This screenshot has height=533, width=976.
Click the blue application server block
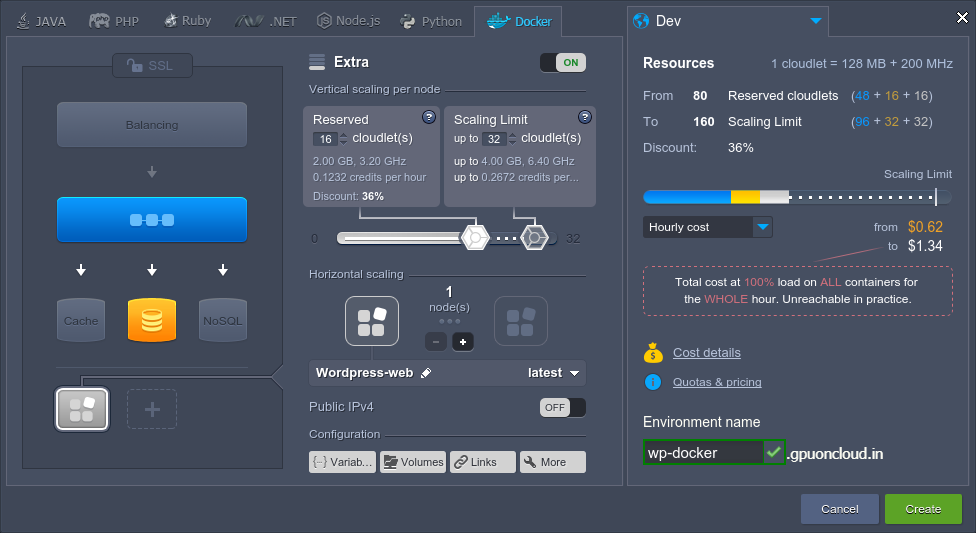[152, 219]
